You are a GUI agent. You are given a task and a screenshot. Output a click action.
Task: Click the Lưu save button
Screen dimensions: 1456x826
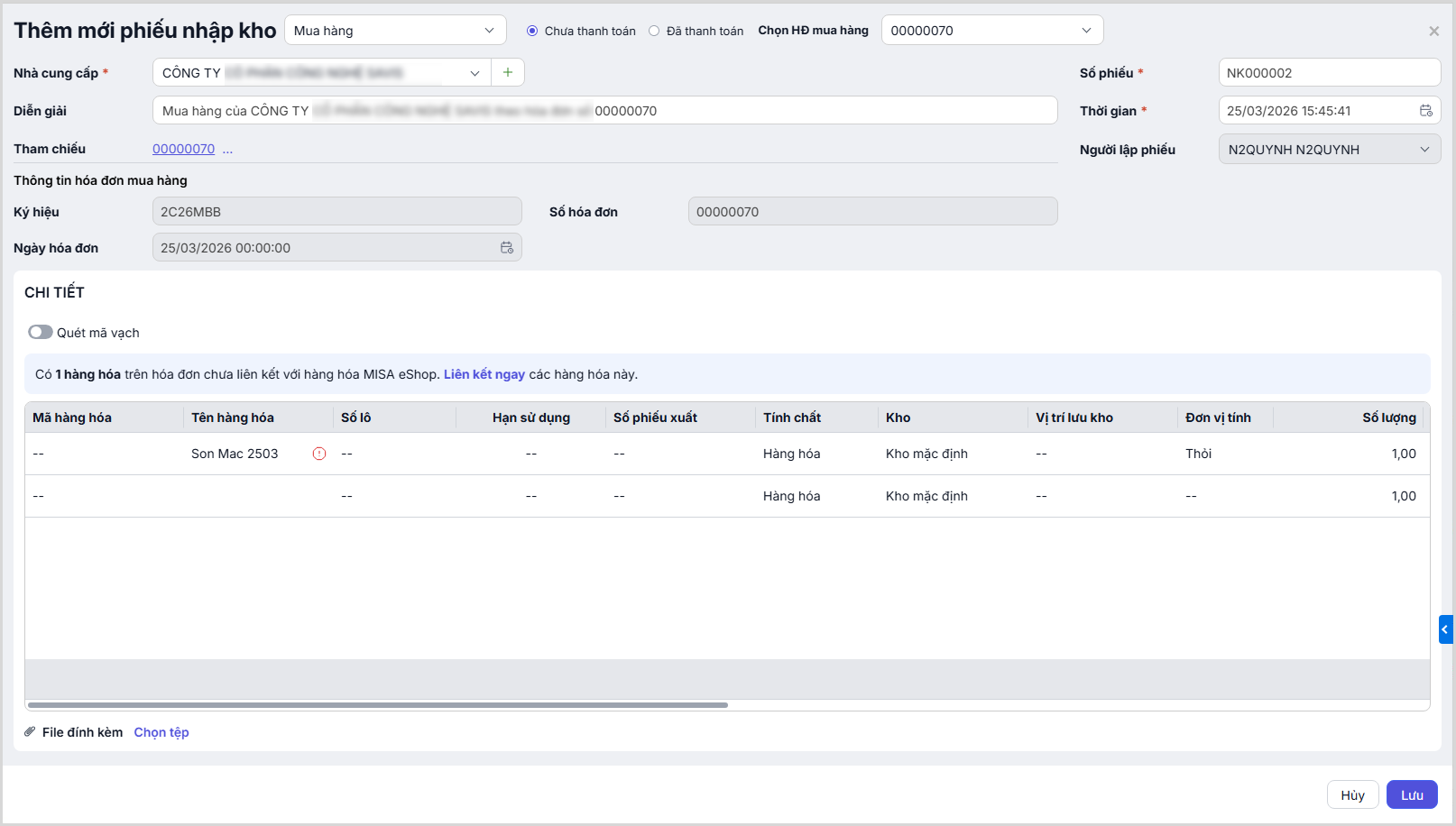[1412, 795]
